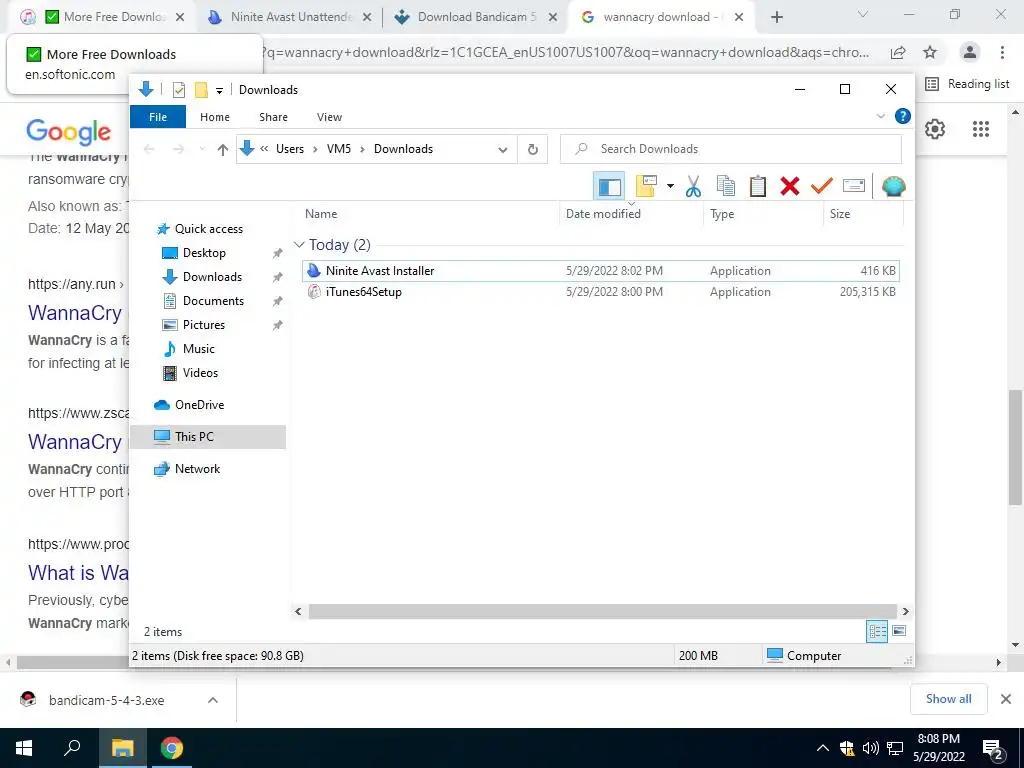
Task: Select Quick access in navigation pane
Action: pos(208,229)
